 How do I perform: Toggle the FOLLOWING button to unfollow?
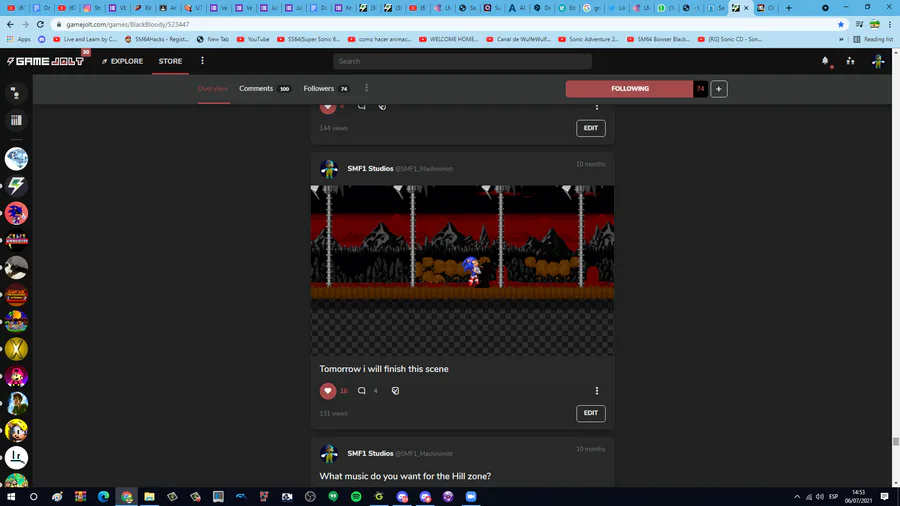click(x=629, y=89)
